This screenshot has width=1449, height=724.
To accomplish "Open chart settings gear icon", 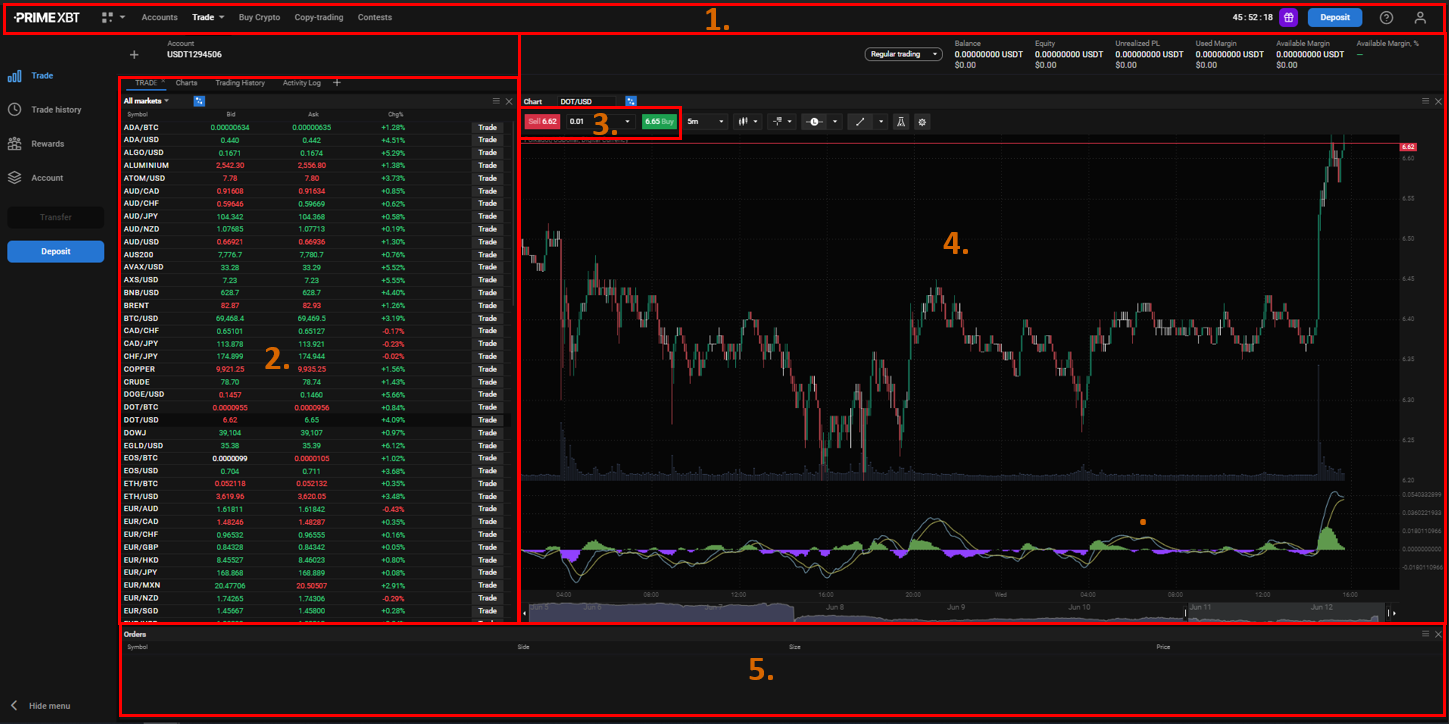I will (922, 121).
